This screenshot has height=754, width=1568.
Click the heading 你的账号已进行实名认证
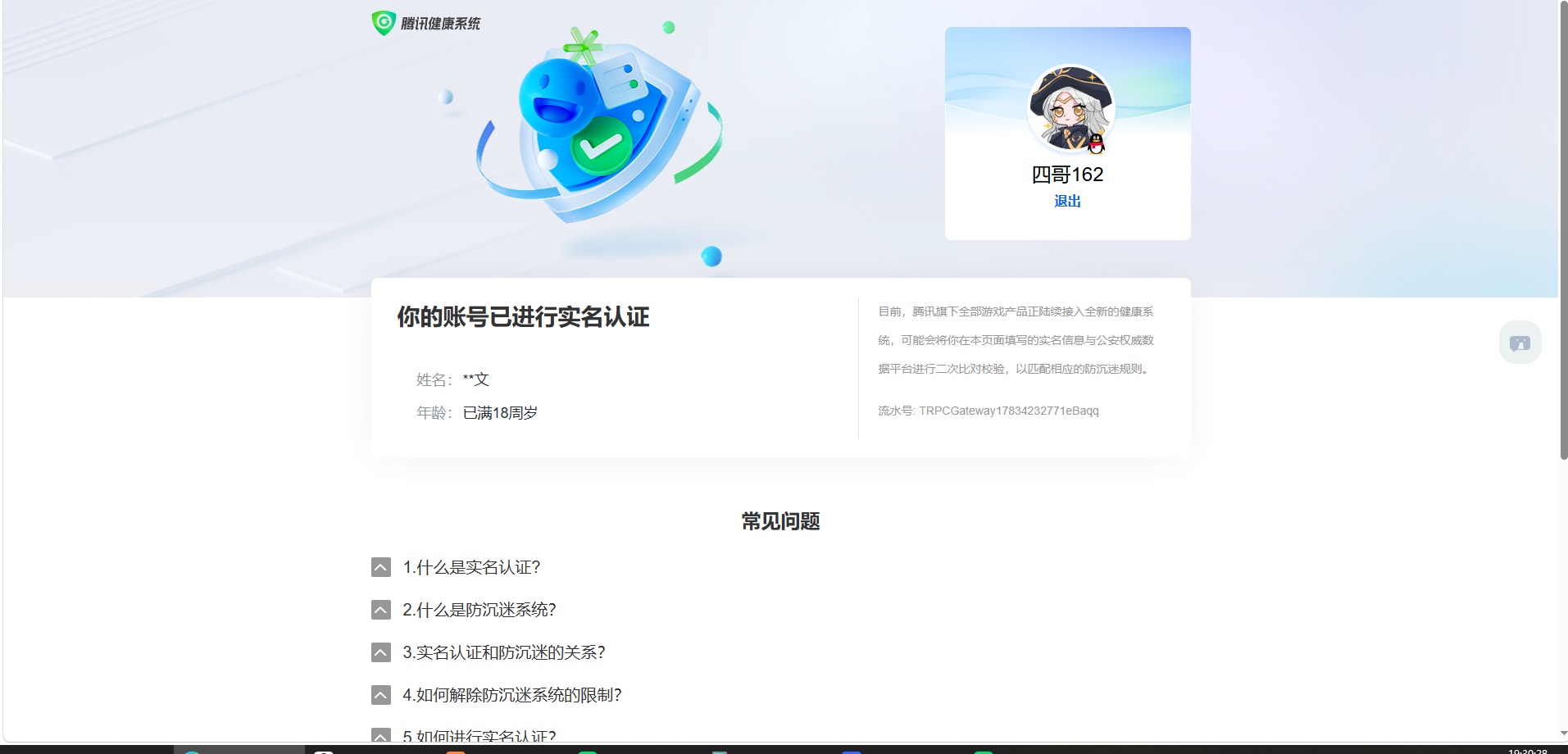(523, 317)
